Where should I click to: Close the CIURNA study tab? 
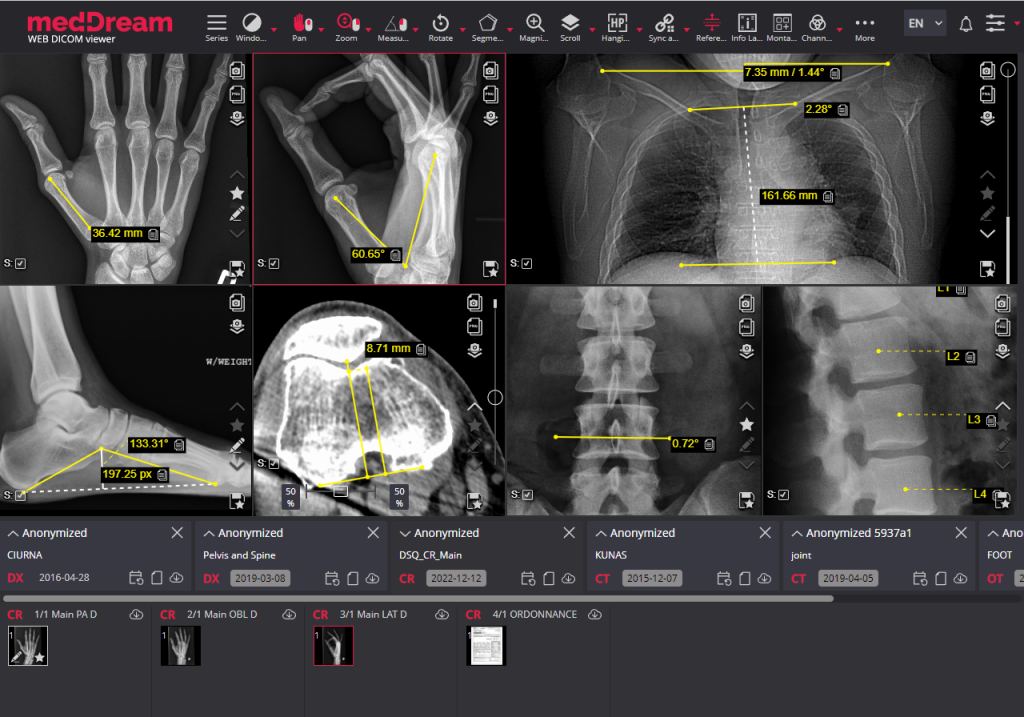pos(177,533)
